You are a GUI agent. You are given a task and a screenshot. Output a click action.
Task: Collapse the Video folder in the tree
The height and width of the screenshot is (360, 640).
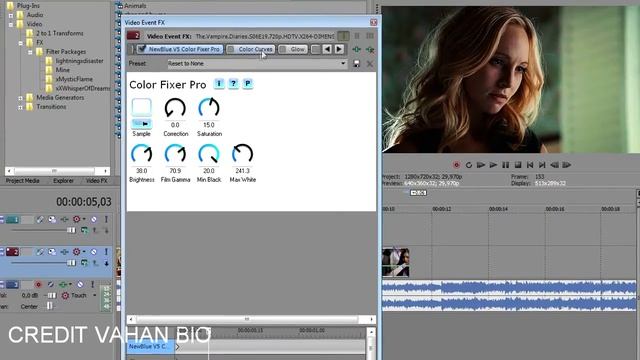click(x=11, y=24)
